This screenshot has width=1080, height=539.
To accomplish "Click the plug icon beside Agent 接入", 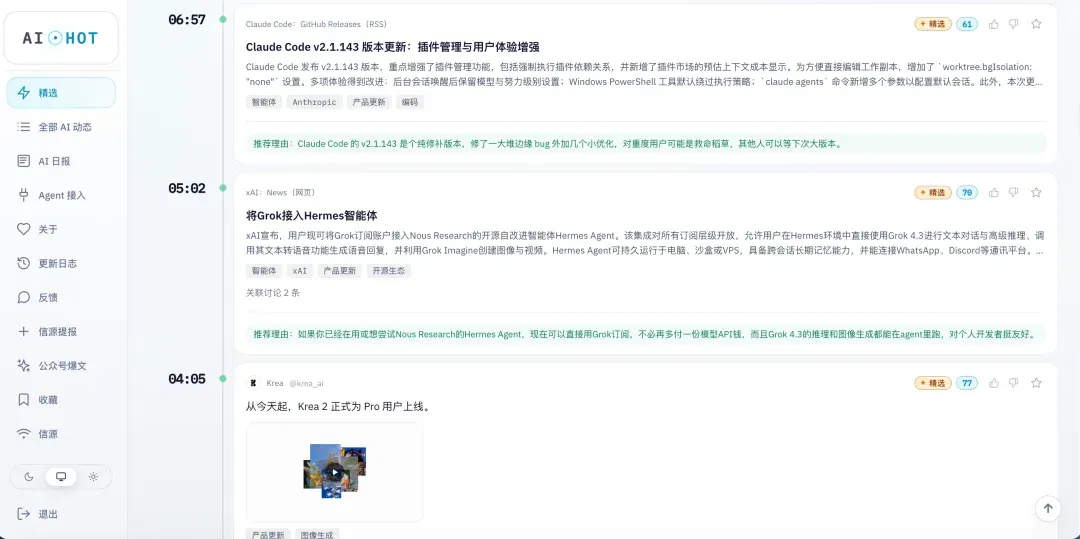I will [24, 195].
